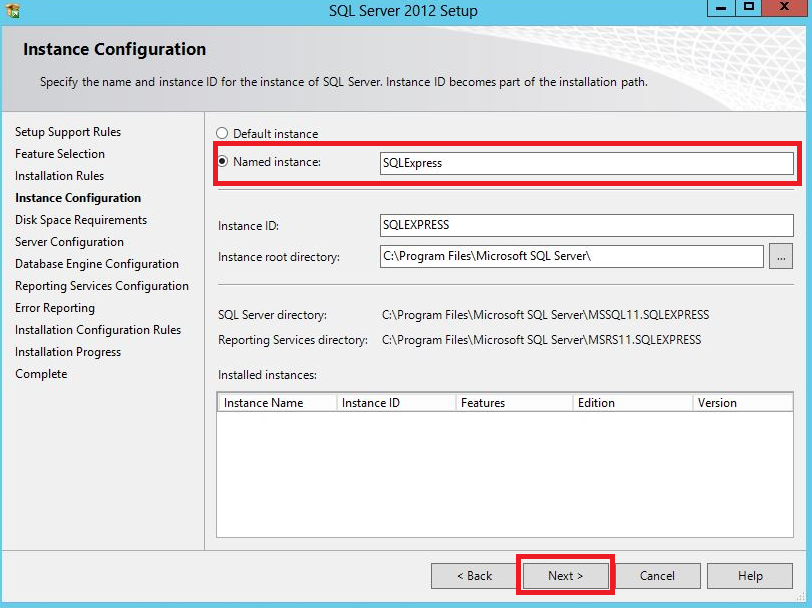Screen dimensions: 812x608
Task: Select Installation Configuration Rules step
Action: [x=98, y=330]
